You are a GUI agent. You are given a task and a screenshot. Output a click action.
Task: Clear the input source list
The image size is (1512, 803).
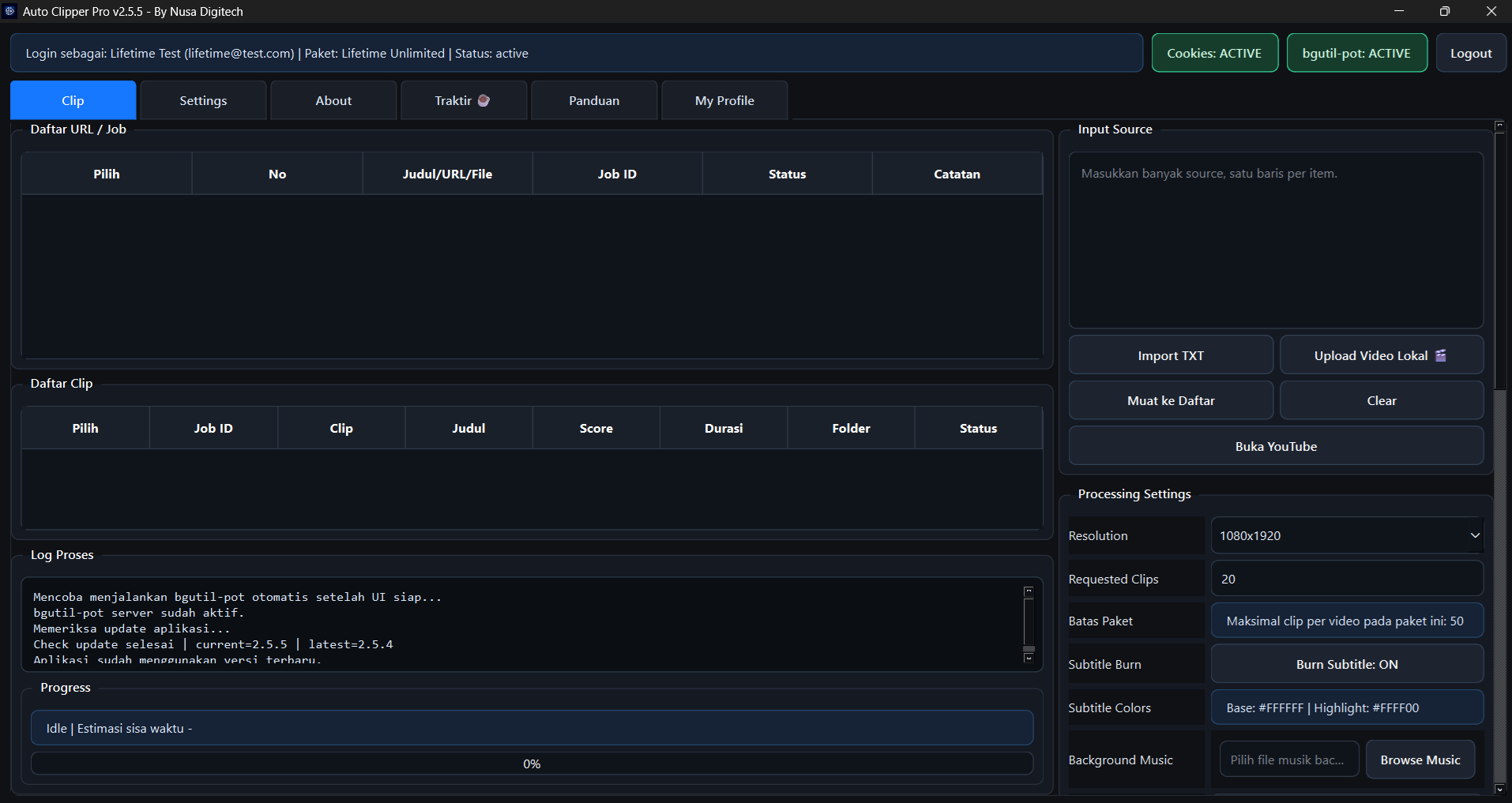[x=1382, y=400]
